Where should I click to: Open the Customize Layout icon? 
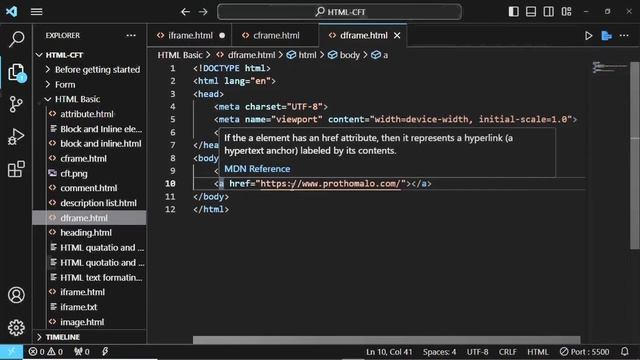[x=567, y=11]
